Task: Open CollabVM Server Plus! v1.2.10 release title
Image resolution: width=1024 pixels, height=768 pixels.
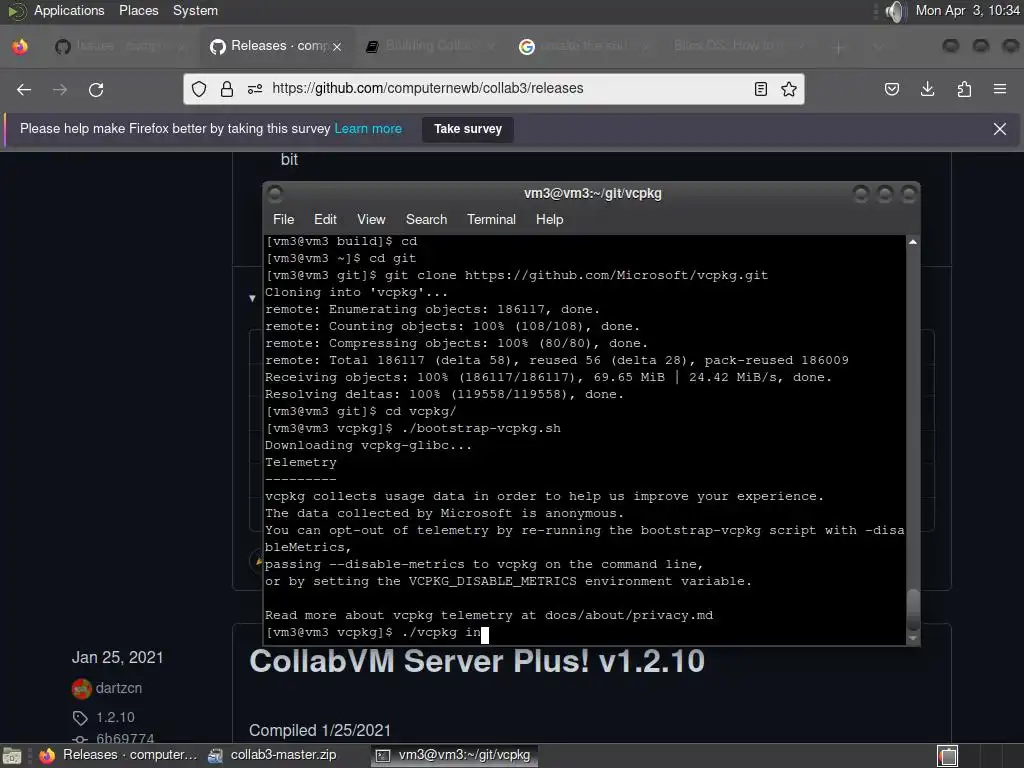Action: point(477,661)
